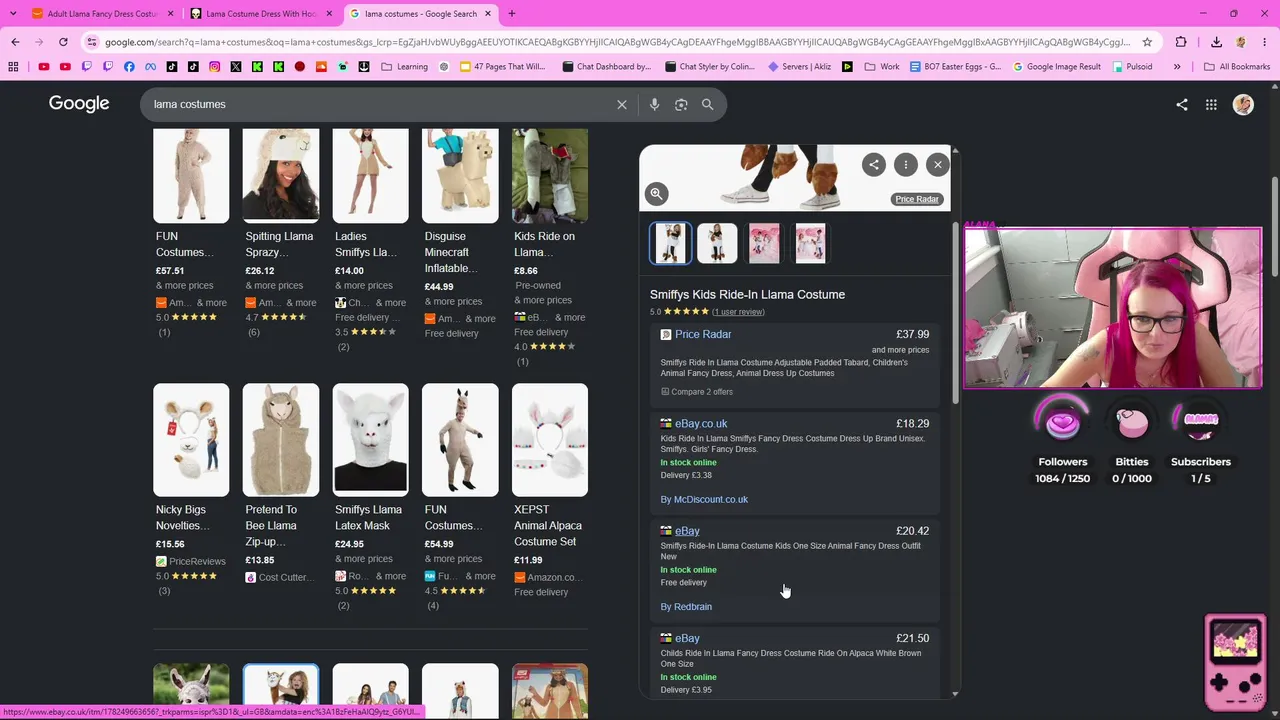Image resolution: width=1280 pixels, height=720 pixels.
Task: Reload the current page
Action: pyautogui.click(x=63, y=42)
